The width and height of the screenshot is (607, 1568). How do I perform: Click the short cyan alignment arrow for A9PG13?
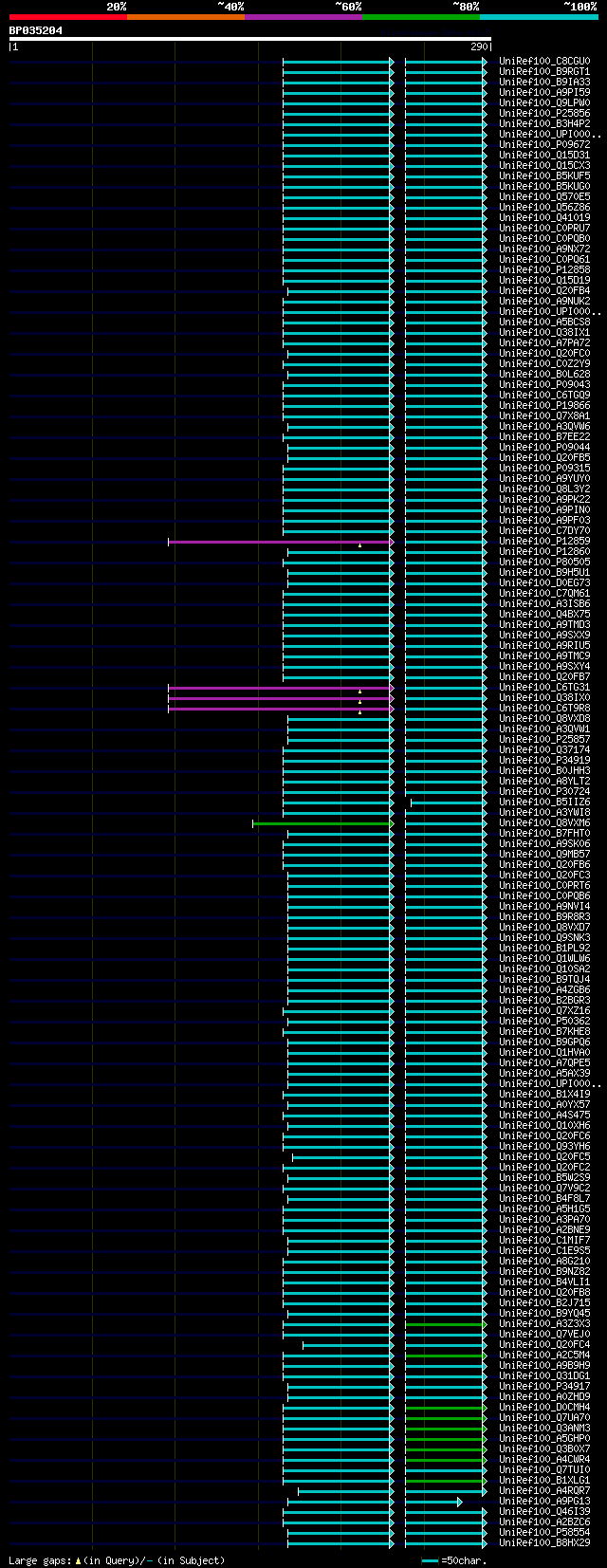coord(433,1503)
